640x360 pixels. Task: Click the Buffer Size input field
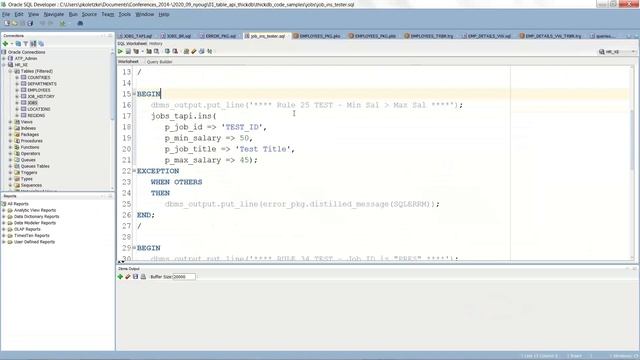[x=184, y=277]
